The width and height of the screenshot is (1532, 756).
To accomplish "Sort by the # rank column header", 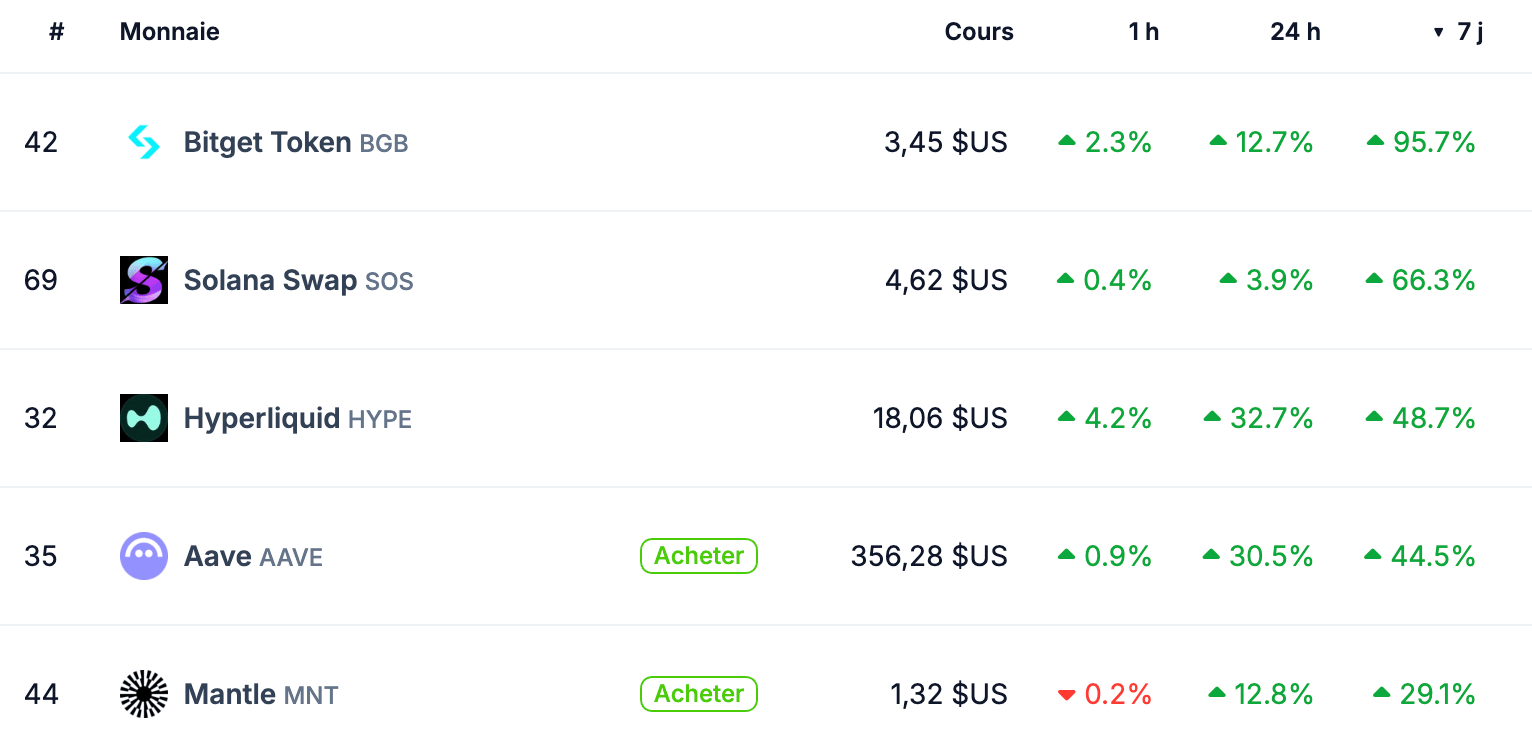I will [56, 32].
